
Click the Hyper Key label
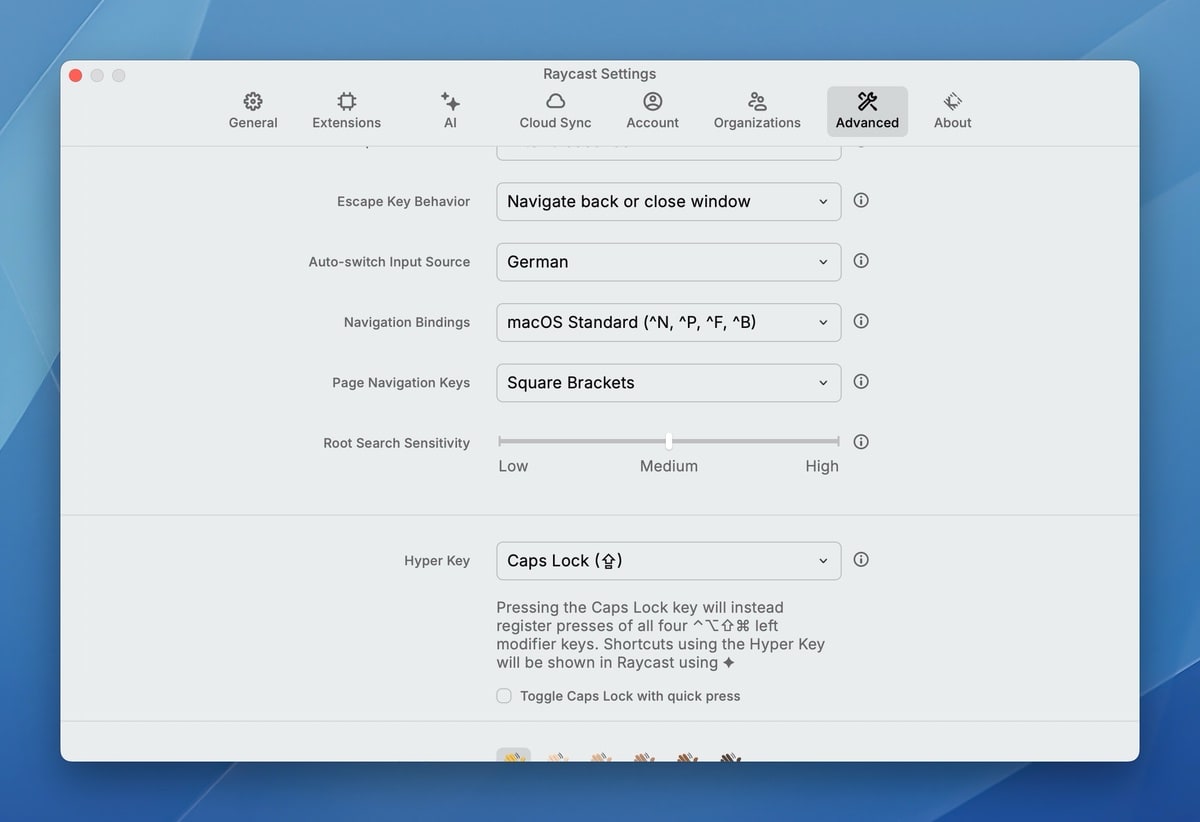437,561
